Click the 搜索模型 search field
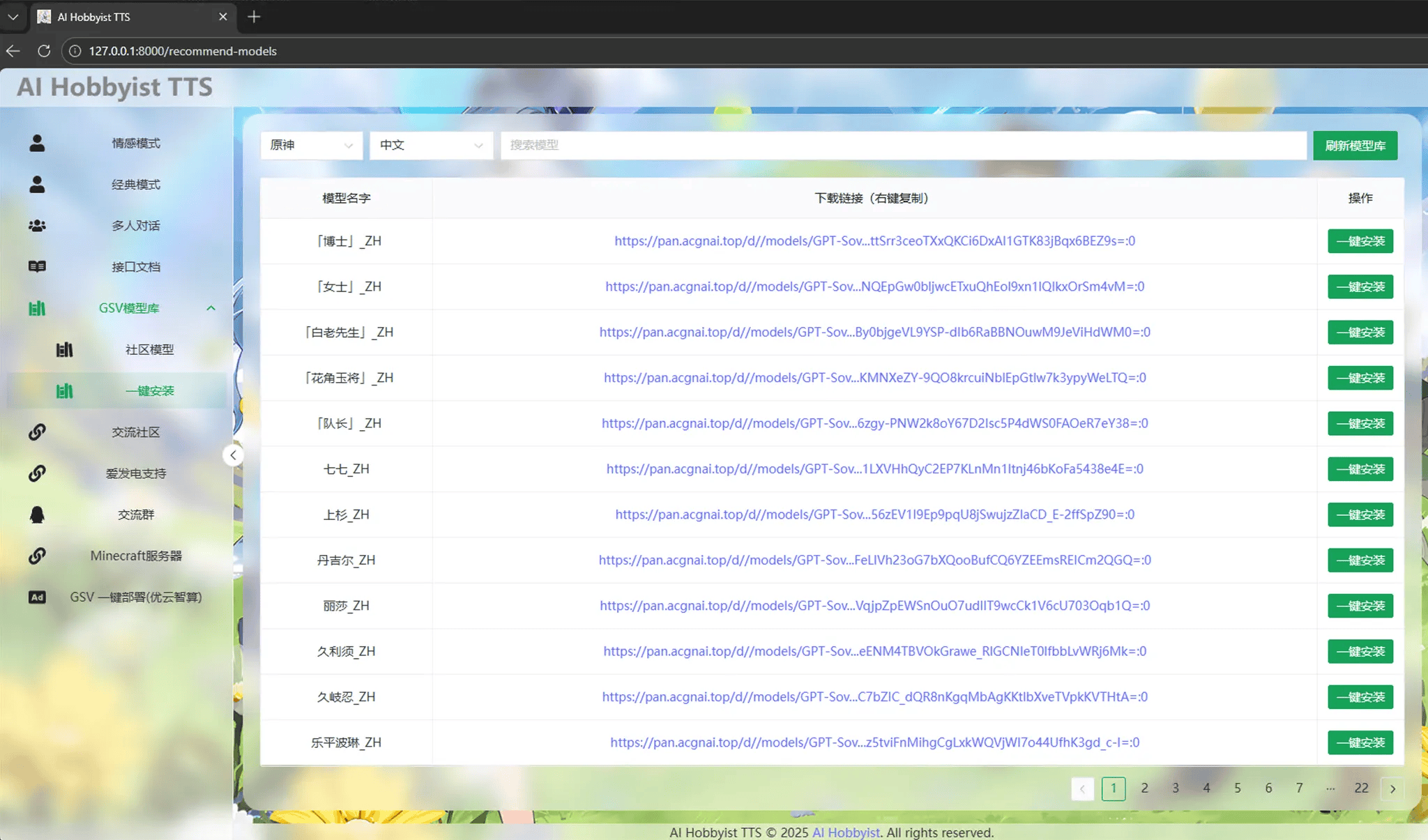 (903, 145)
